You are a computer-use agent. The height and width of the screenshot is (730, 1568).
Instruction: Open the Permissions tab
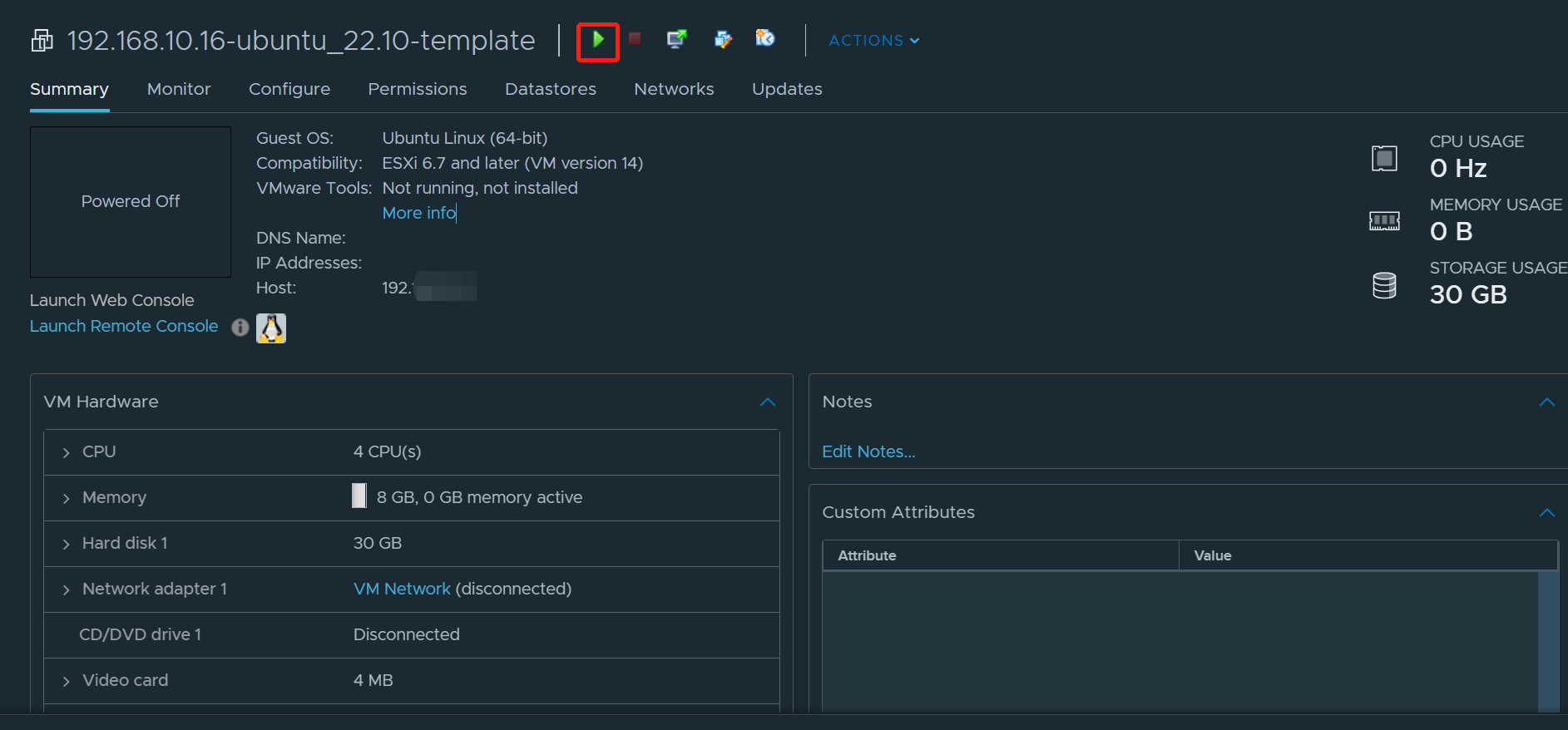[418, 89]
